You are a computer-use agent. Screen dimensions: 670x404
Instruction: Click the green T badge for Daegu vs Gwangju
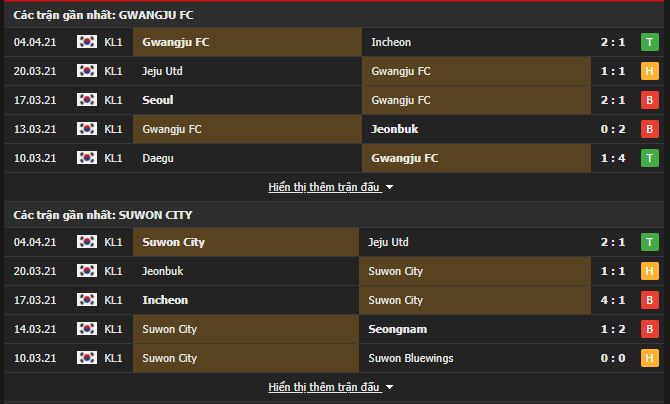click(649, 158)
